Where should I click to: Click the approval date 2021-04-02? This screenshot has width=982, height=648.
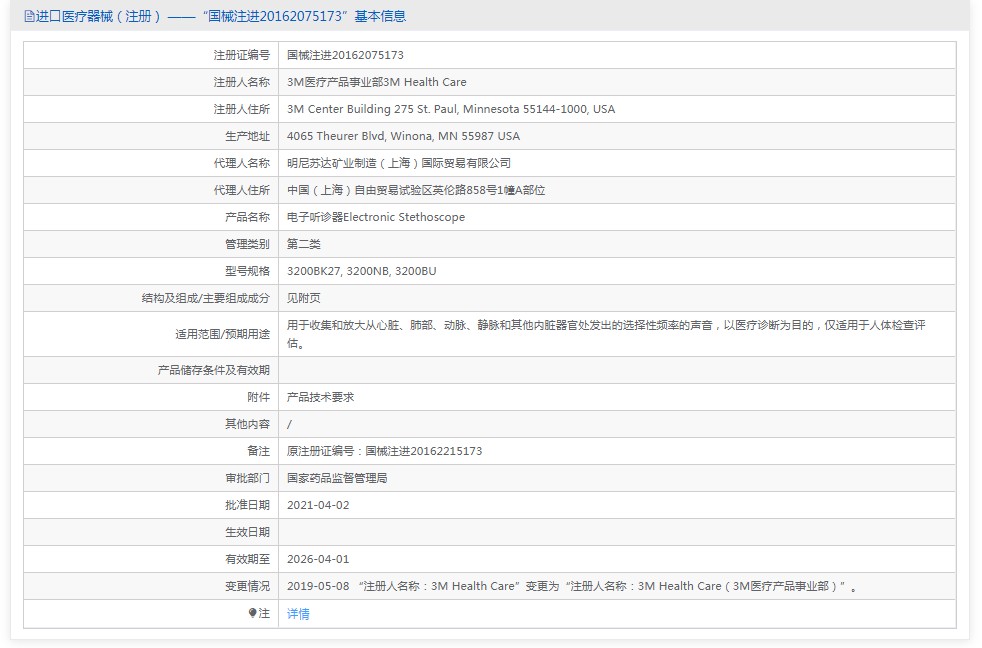pos(318,506)
